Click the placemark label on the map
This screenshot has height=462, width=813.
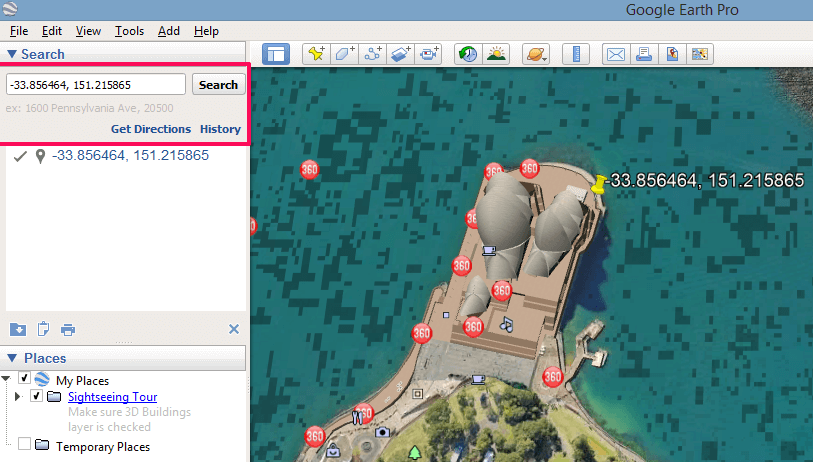tap(707, 180)
